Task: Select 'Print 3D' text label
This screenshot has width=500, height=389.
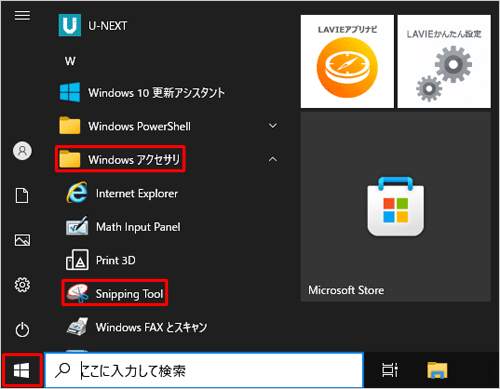Action: click(x=116, y=260)
